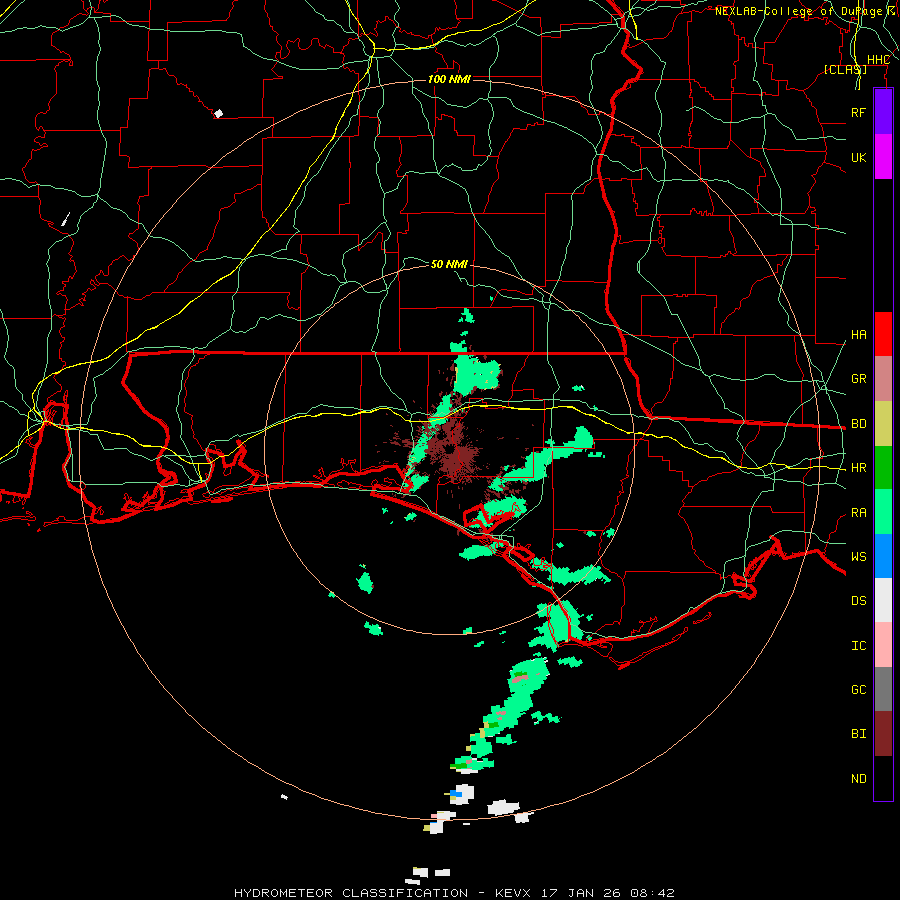Pick the WS legend label
Screen dimensions: 900x900
(858, 557)
